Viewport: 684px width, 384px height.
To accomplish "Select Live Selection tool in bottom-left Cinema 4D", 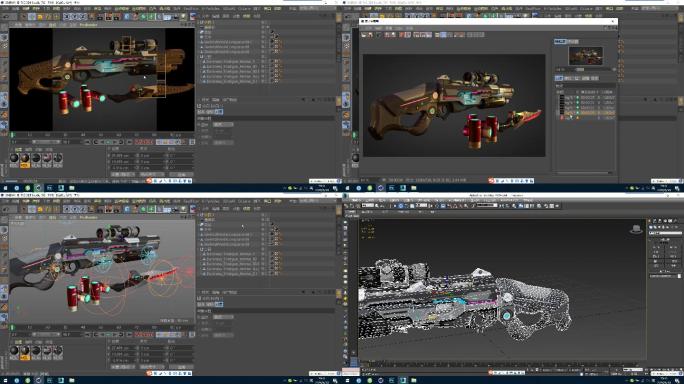I will point(32,209).
